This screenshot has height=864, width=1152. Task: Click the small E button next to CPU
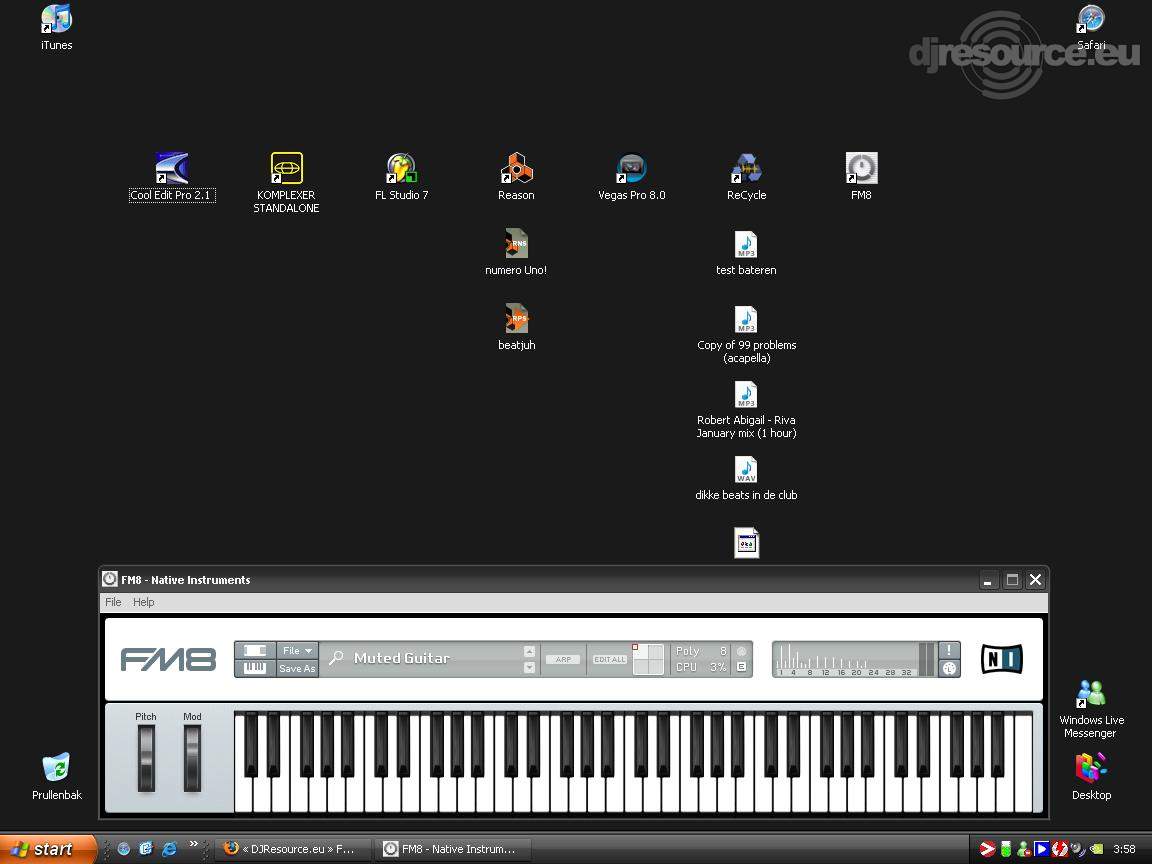[741, 667]
